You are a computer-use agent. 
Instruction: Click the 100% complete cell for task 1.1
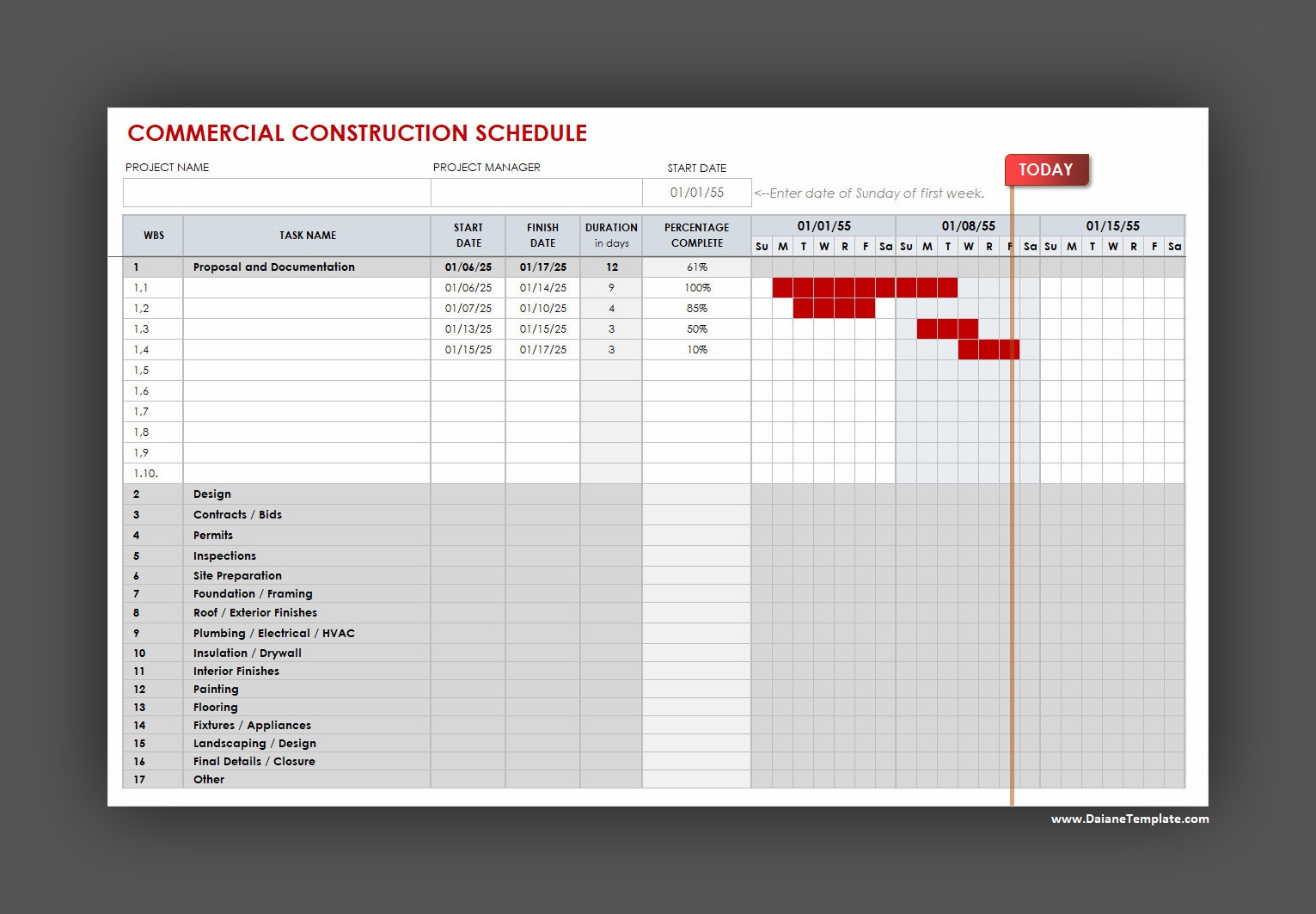click(696, 287)
